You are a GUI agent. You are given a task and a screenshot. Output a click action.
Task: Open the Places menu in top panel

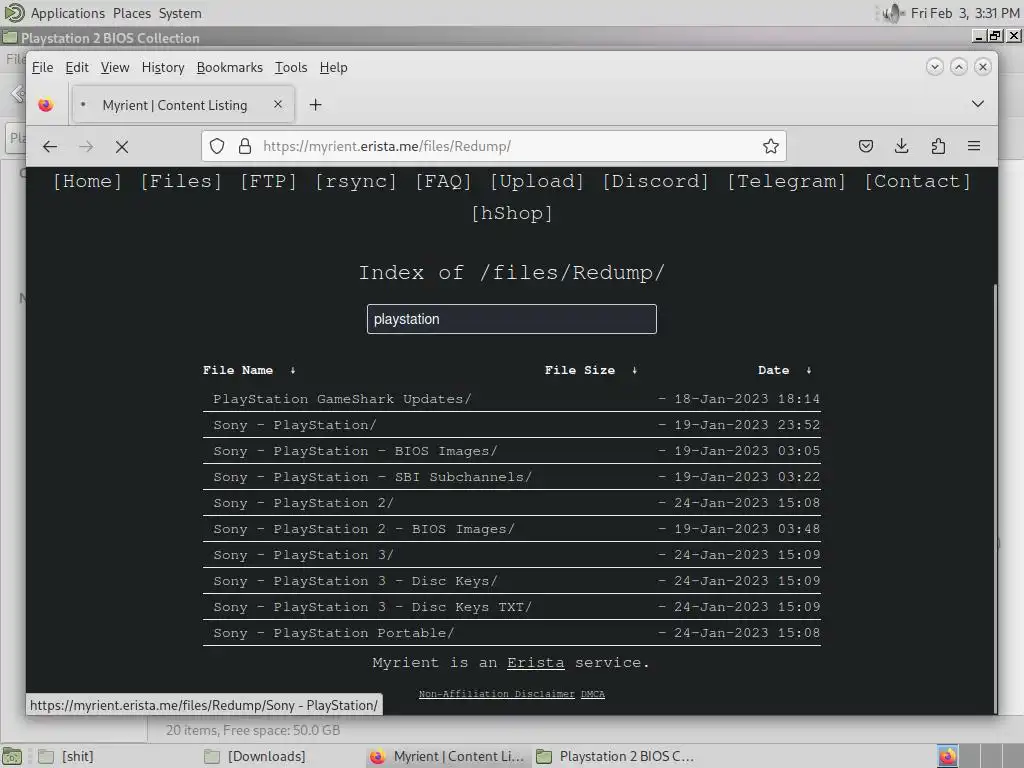(131, 13)
